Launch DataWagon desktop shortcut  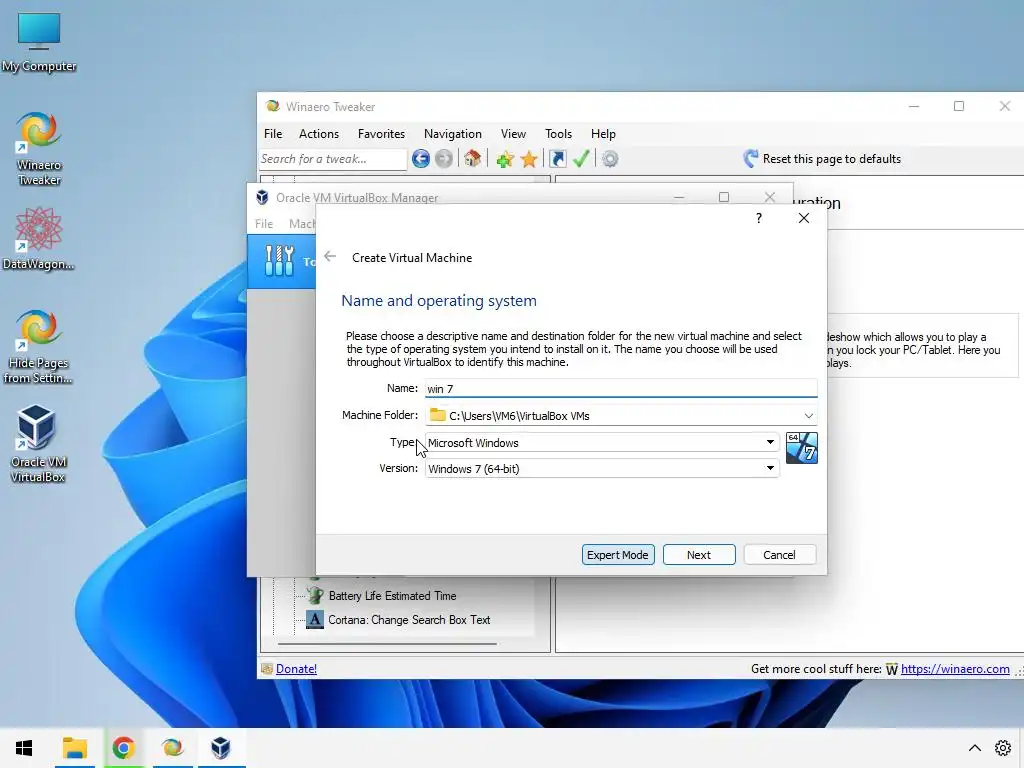pos(39,239)
